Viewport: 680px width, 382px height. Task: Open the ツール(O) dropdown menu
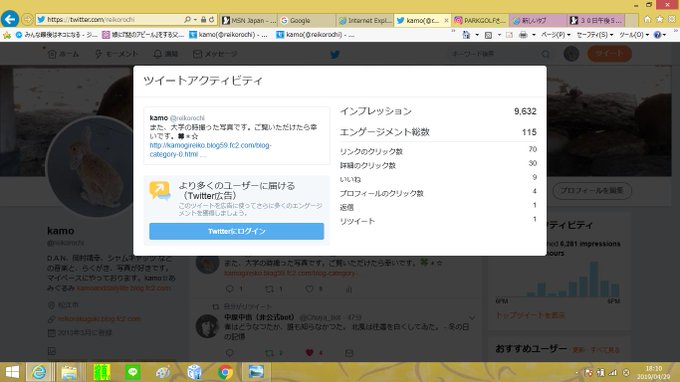(x=633, y=35)
